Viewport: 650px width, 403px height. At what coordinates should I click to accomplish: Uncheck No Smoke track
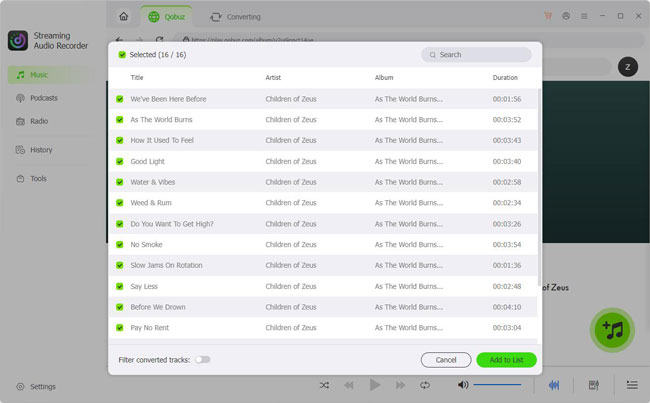(x=120, y=245)
